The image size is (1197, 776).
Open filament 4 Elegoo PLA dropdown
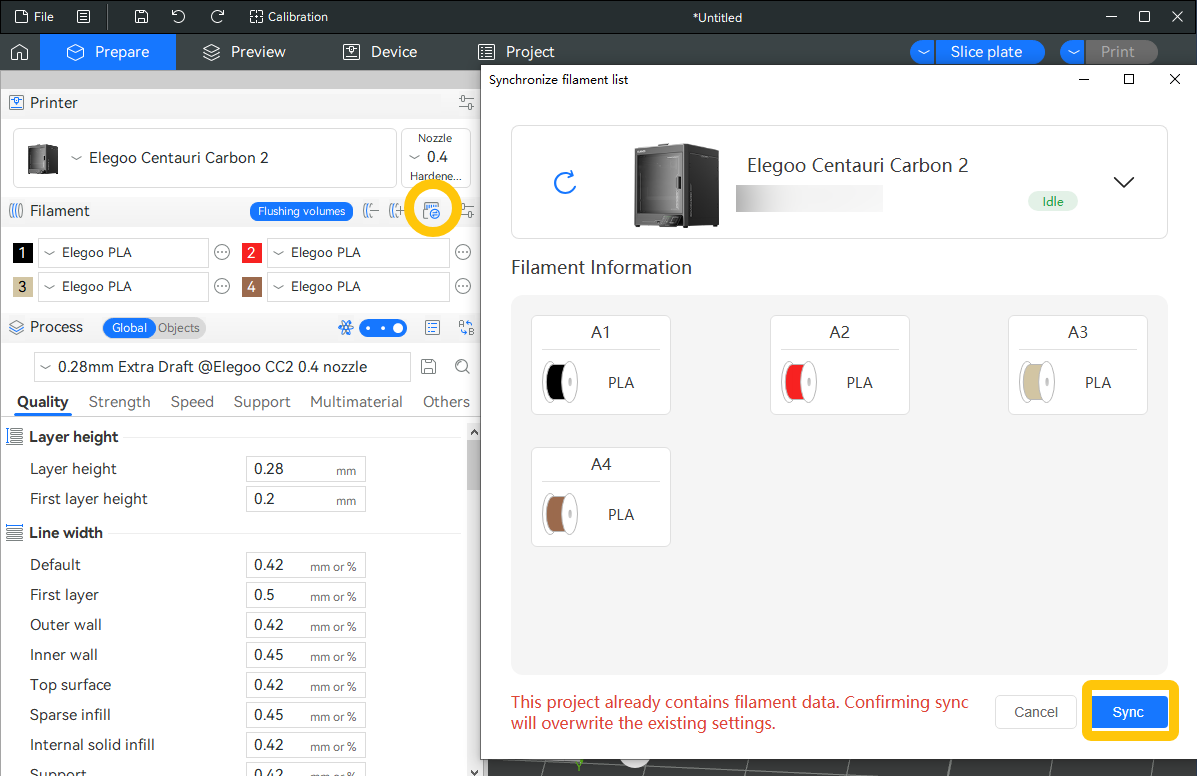click(358, 287)
